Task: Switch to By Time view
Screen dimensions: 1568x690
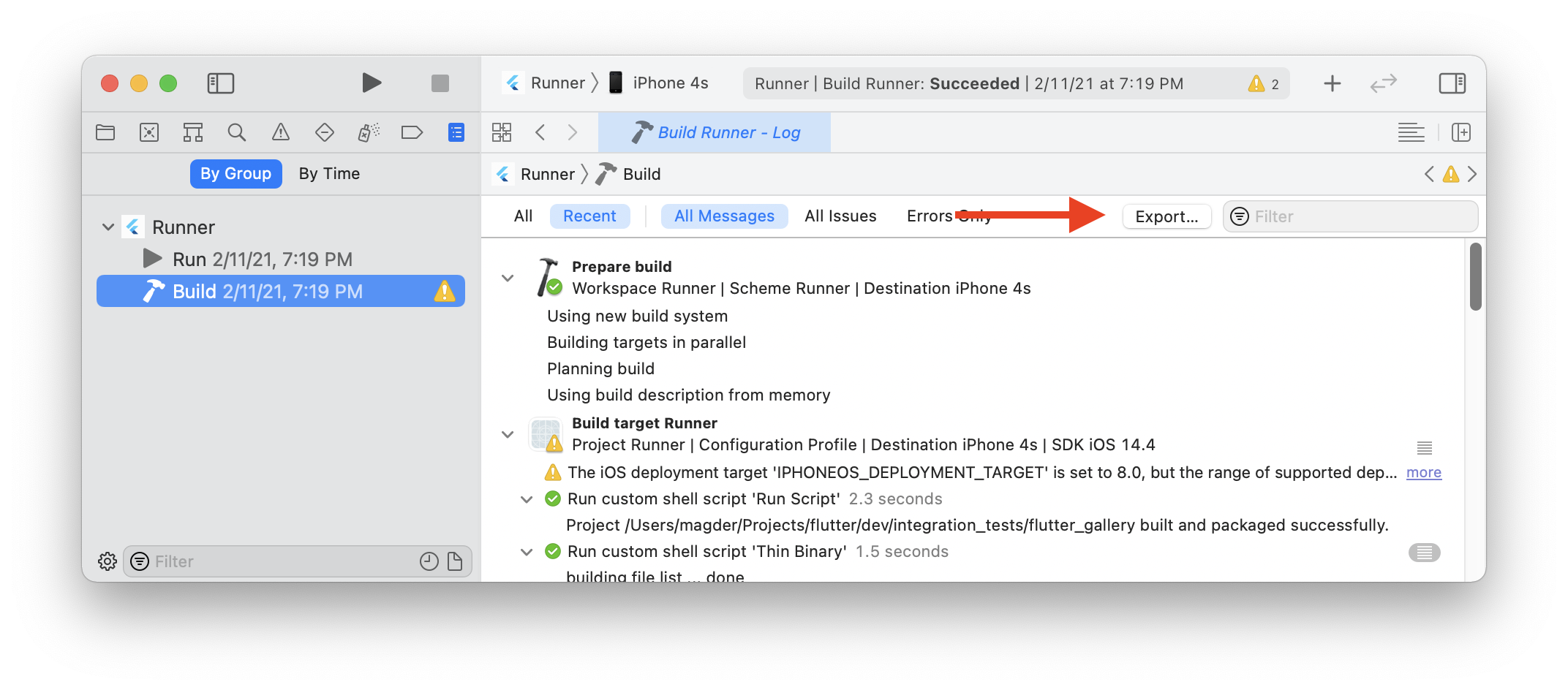Action: (329, 174)
